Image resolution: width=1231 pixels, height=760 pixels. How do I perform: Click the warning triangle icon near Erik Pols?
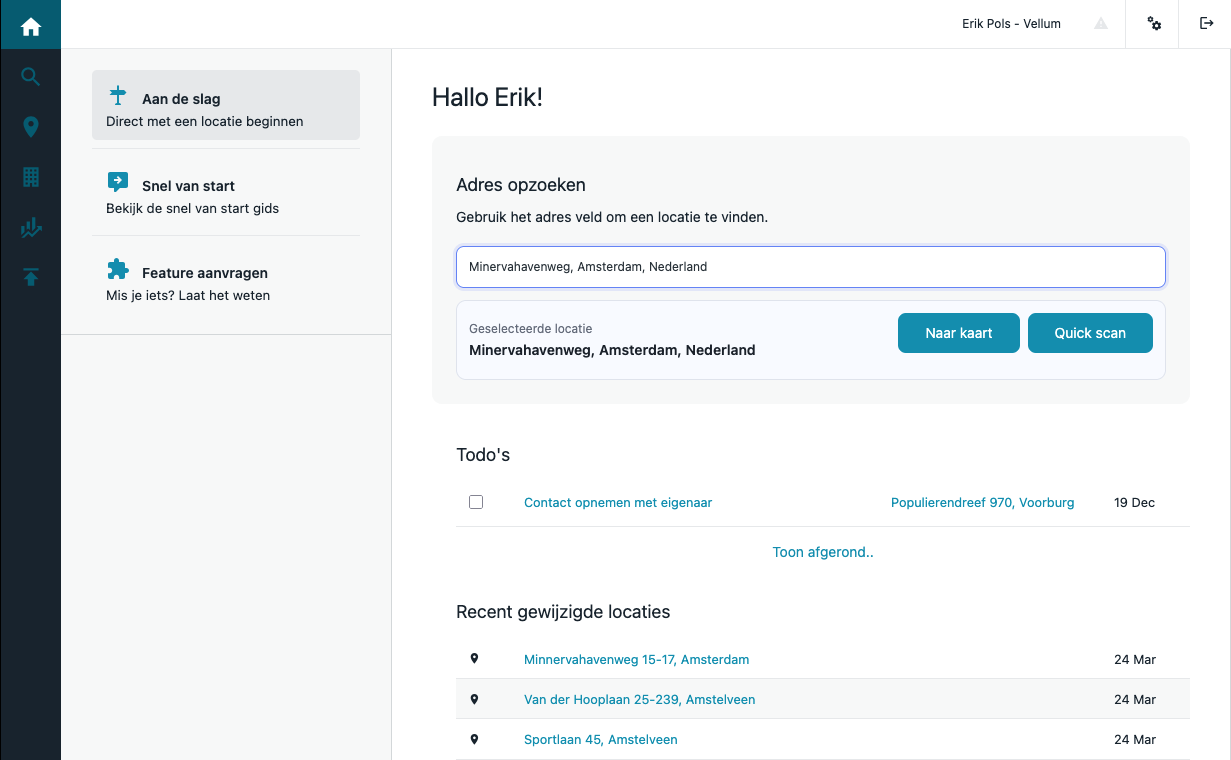[x=1100, y=23]
